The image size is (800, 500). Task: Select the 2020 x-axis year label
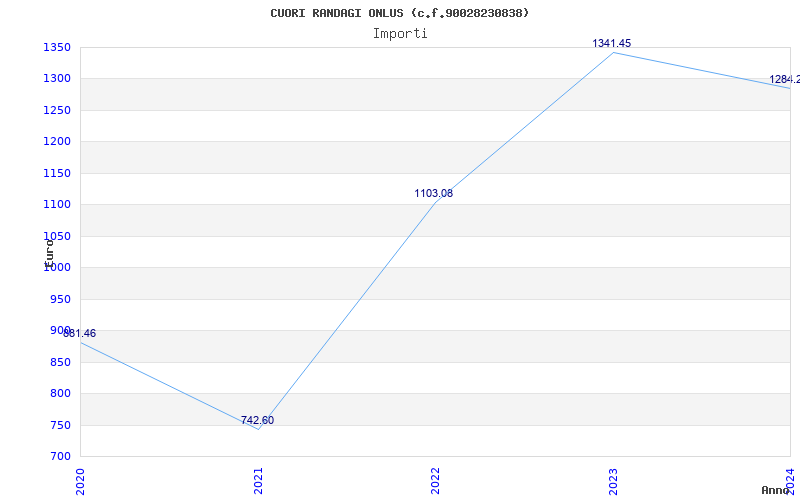pos(80,481)
